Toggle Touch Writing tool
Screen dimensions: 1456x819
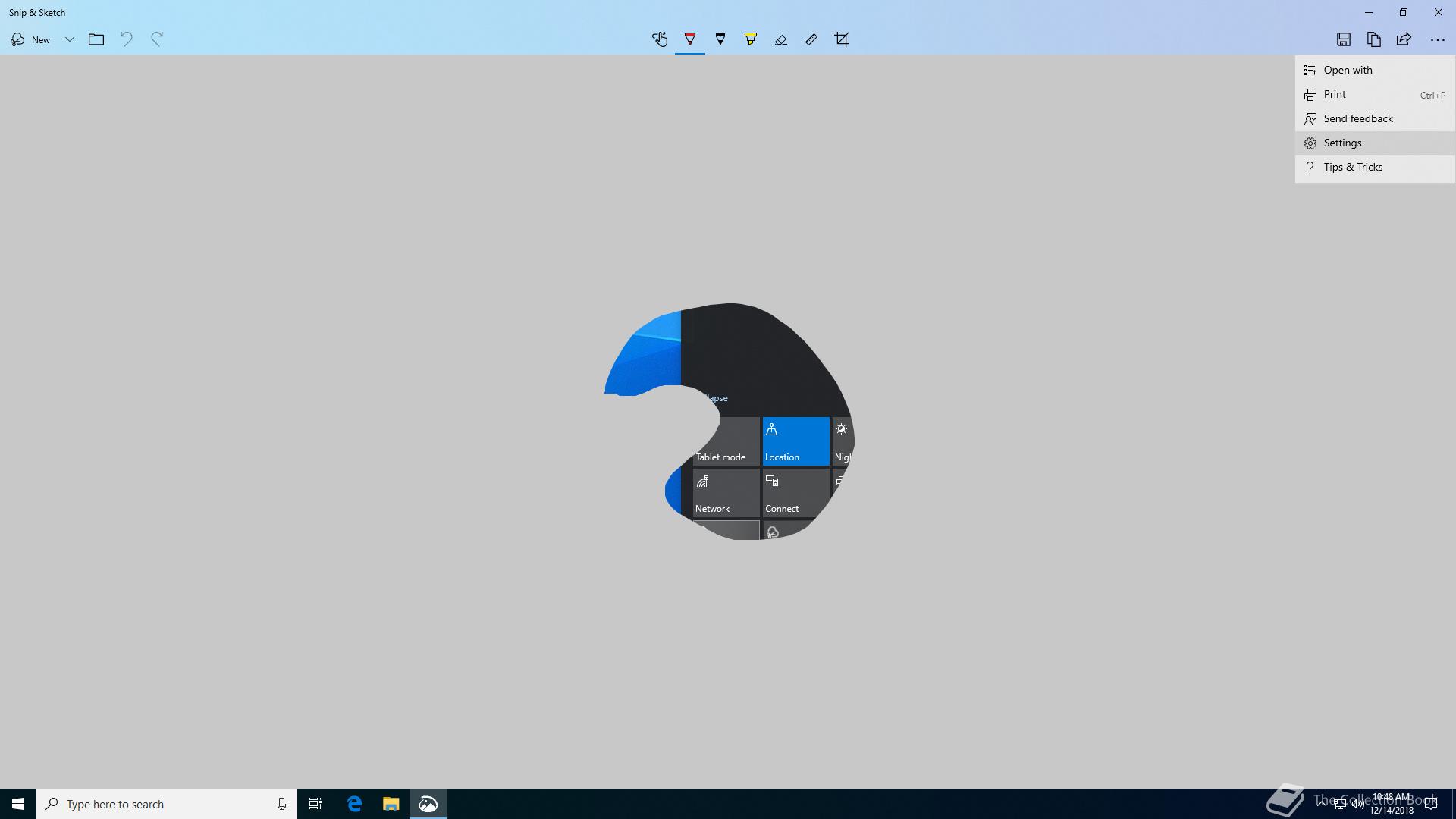(x=660, y=39)
